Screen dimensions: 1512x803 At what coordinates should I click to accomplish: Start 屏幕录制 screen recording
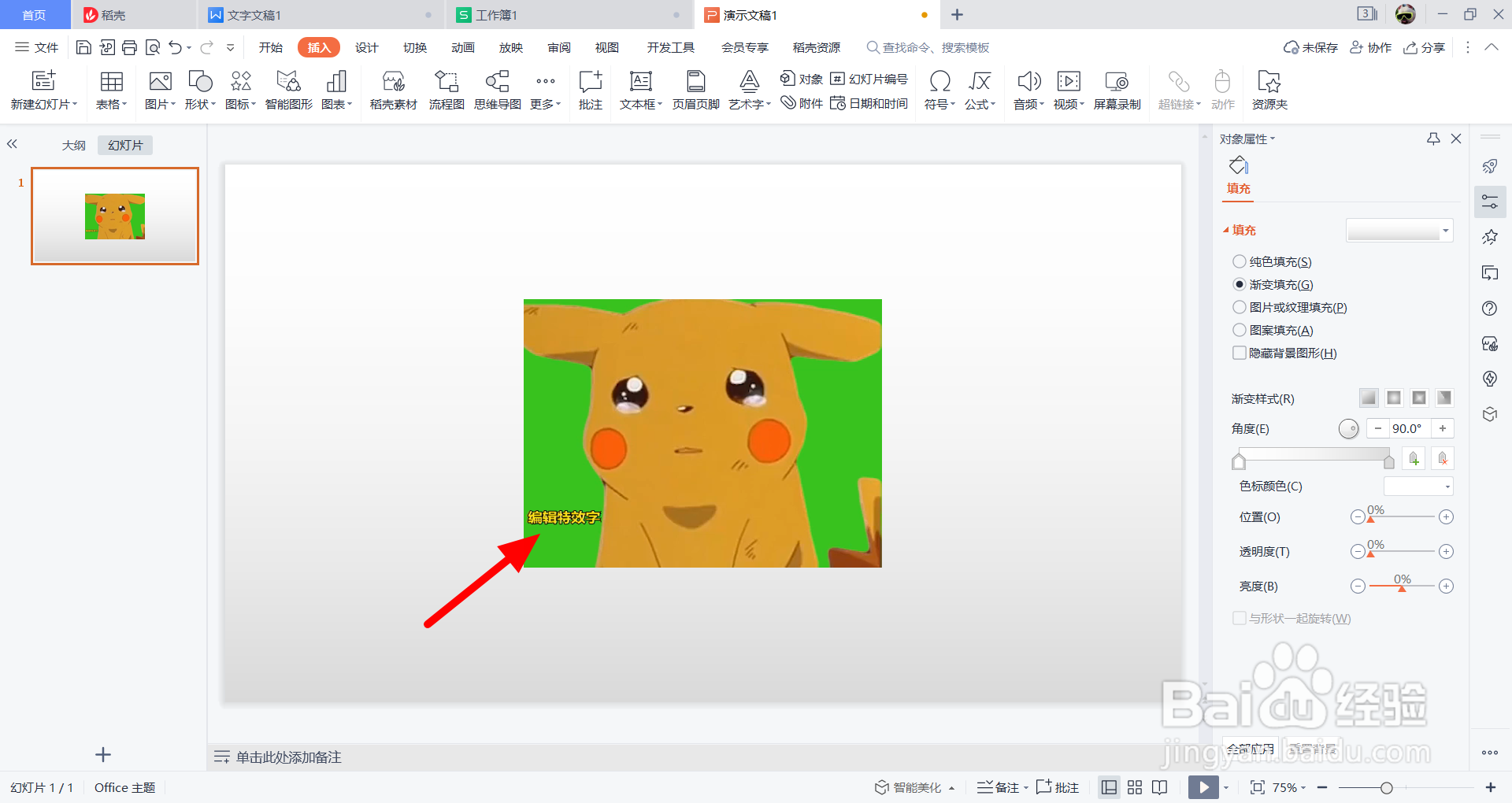tap(1117, 90)
